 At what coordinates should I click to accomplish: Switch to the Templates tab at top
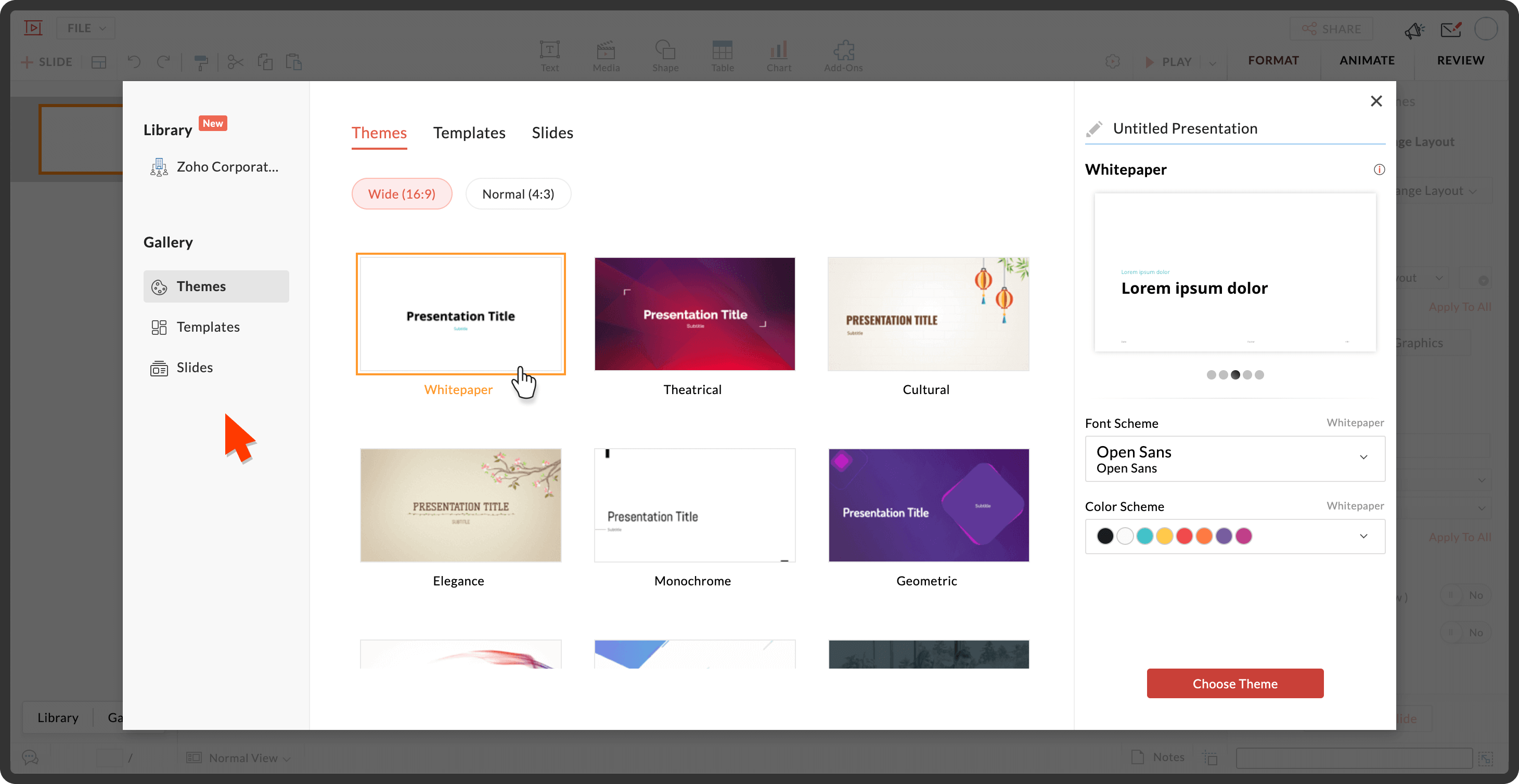click(469, 133)
